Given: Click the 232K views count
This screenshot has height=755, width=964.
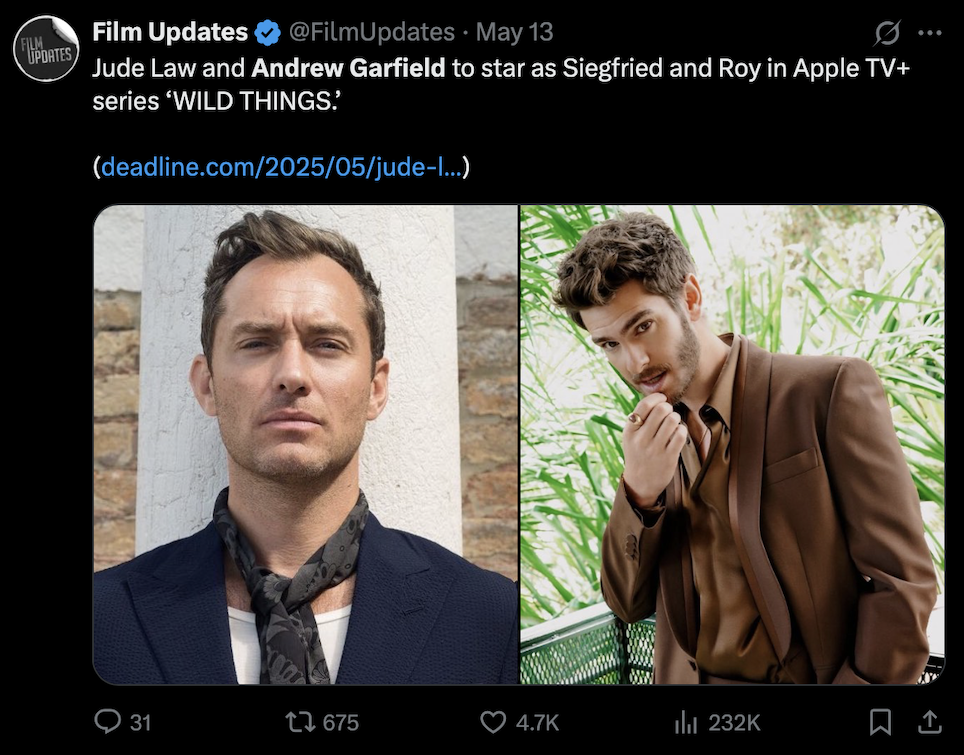Looking at the screenshot, I should [x=734, y=722].
